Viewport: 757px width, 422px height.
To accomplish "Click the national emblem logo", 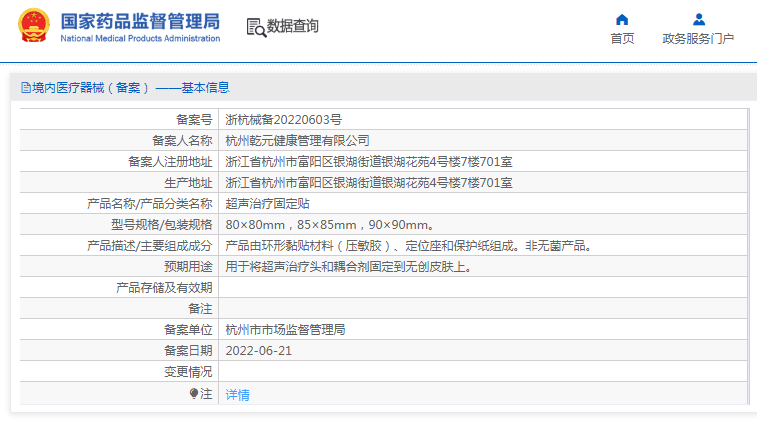I will click(34, 26).
